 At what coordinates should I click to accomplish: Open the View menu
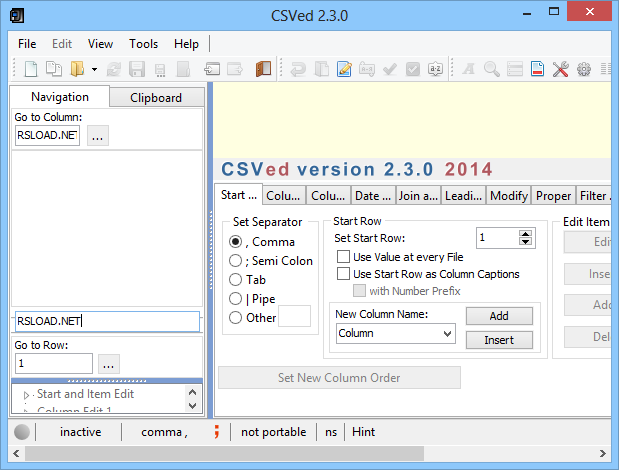(100, 44)
